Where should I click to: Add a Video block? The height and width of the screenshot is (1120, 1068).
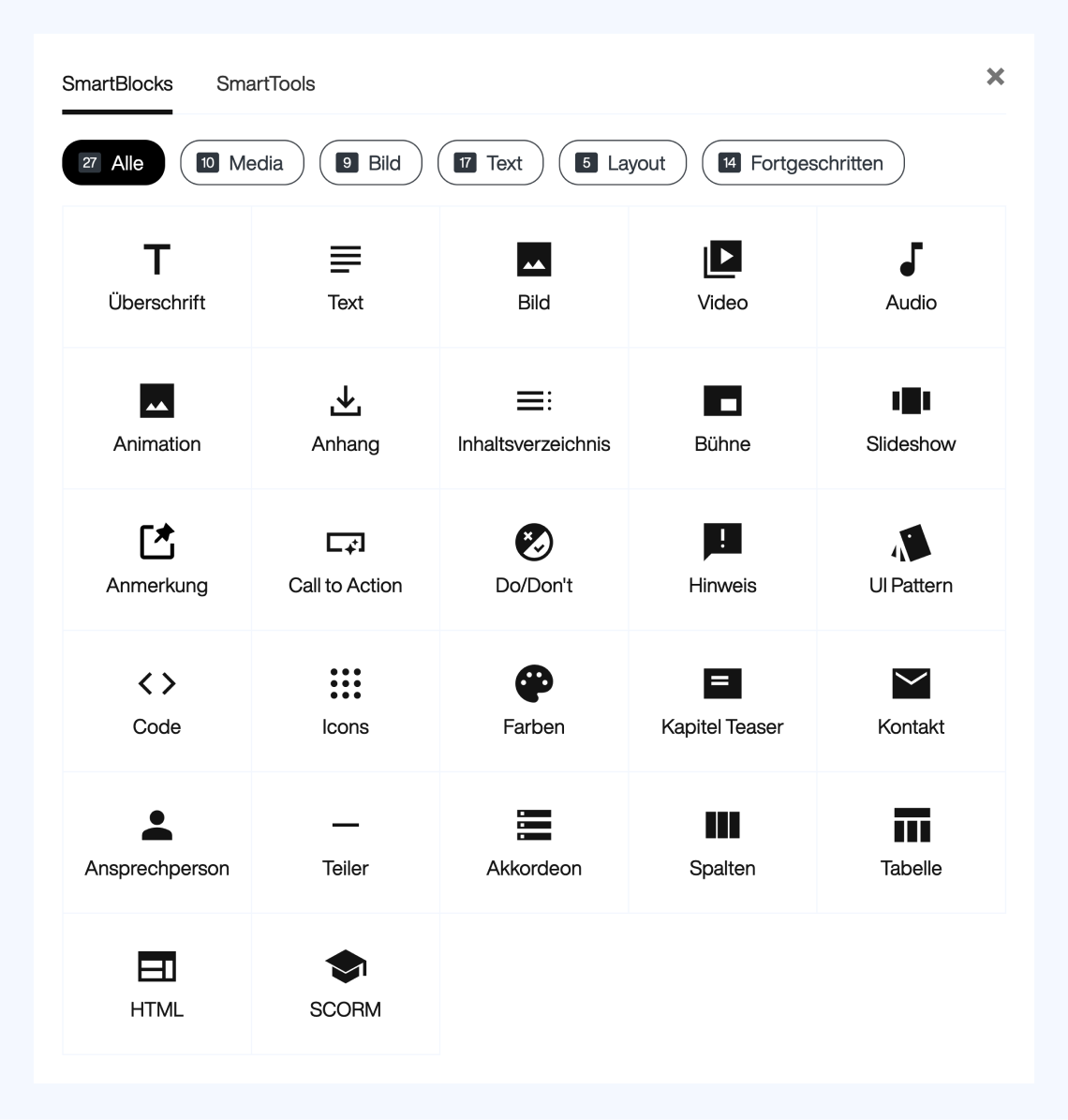[722, 277]
